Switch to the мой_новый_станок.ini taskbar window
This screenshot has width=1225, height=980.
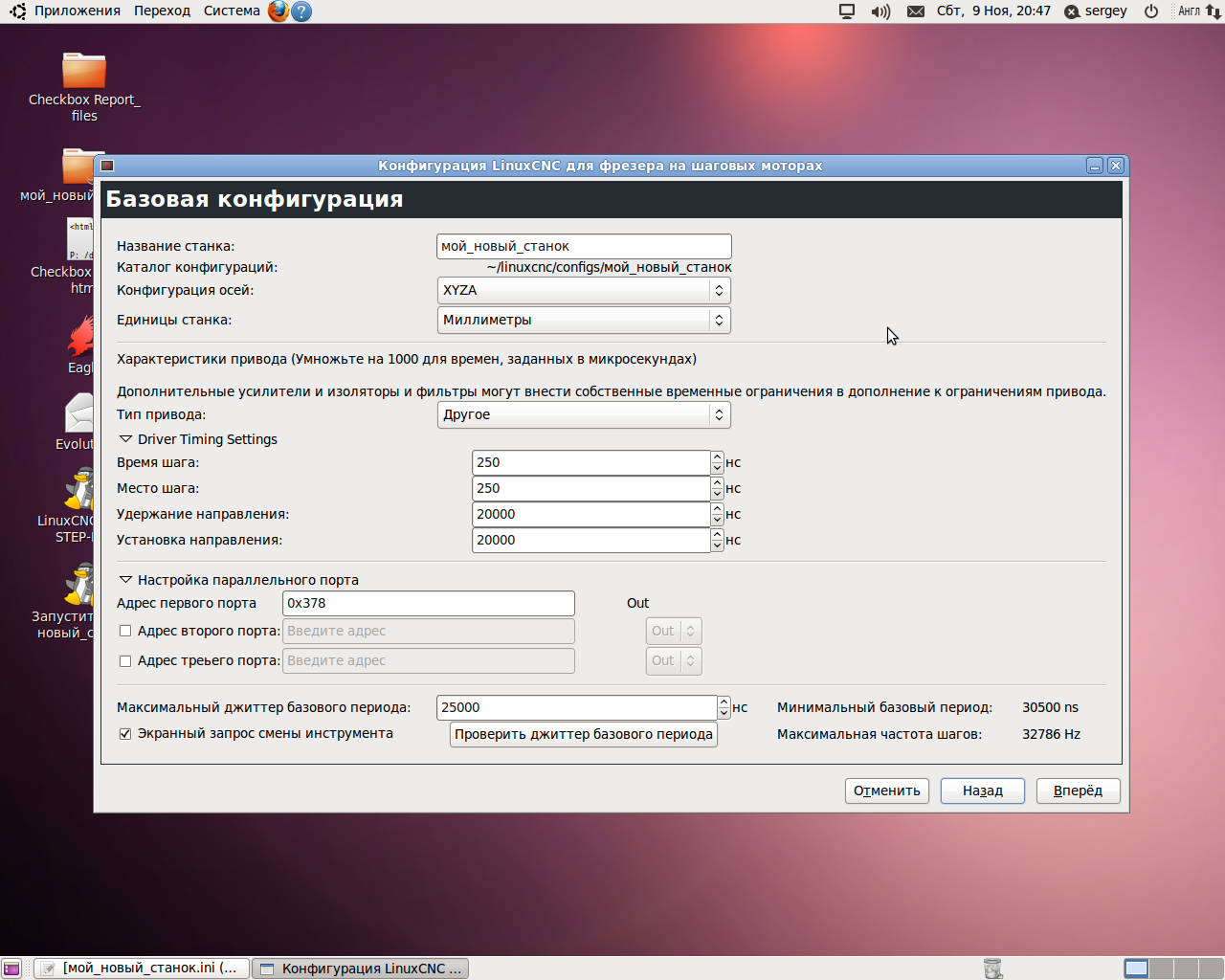point(143,969)
